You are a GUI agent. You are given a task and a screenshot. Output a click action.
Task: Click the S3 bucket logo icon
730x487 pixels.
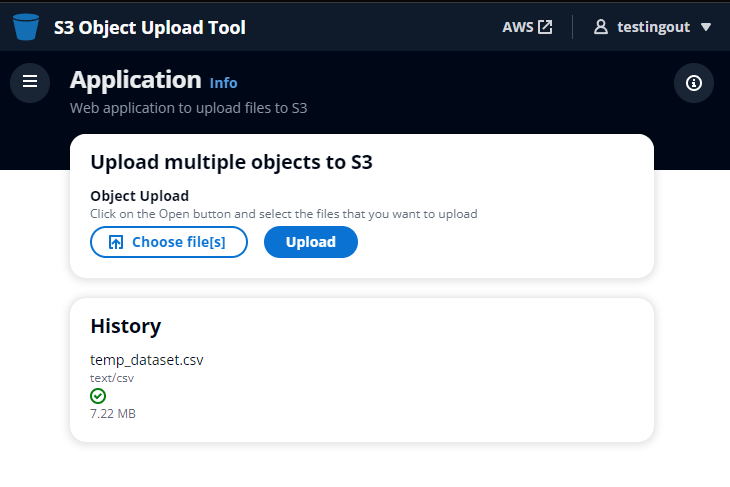[x=27, y=27]
